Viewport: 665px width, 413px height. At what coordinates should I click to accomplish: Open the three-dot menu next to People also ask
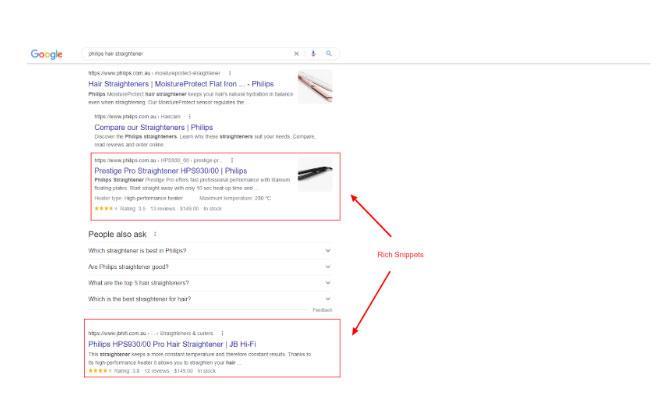pos(155,234)
